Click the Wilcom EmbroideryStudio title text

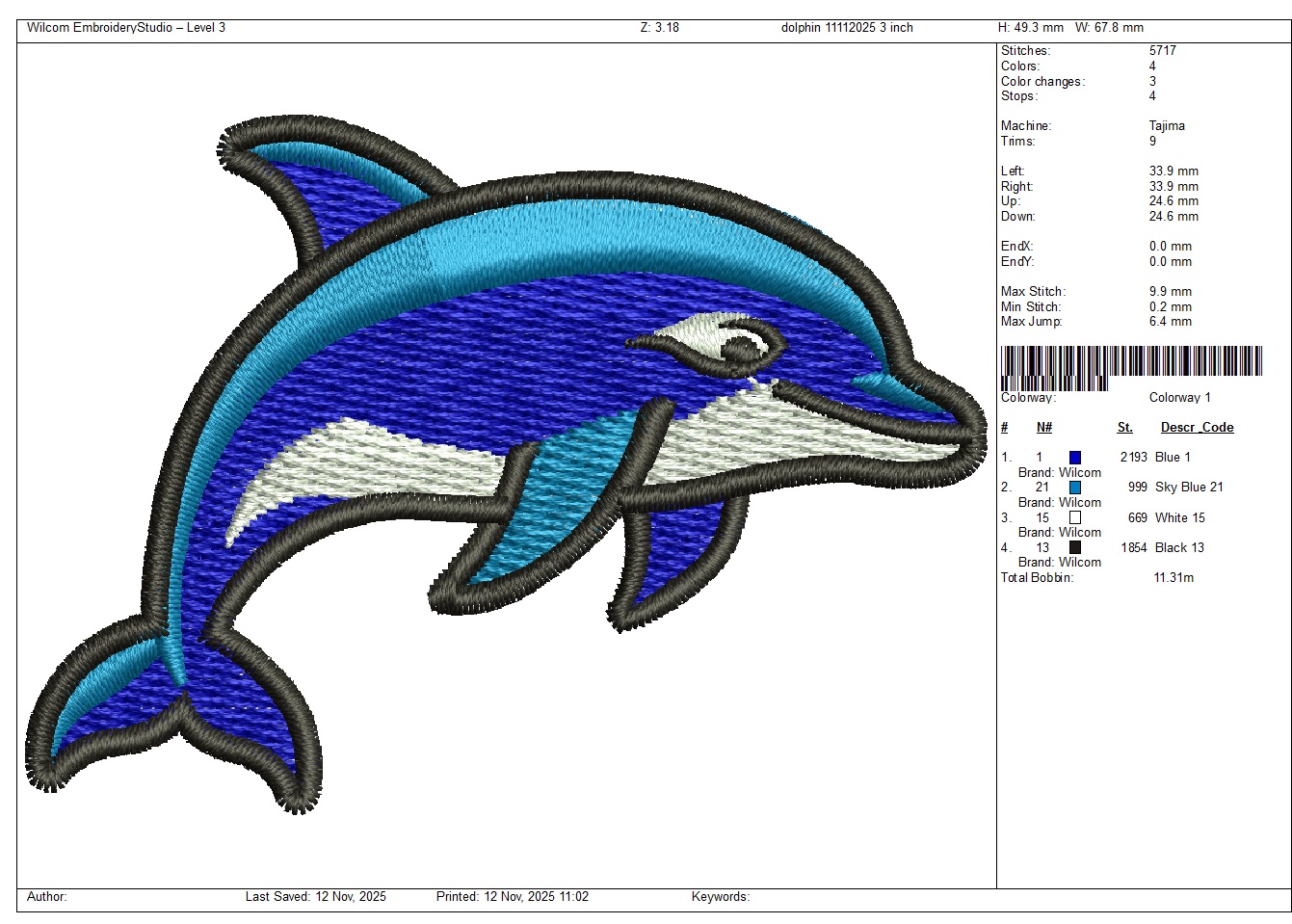coord(126,28)
